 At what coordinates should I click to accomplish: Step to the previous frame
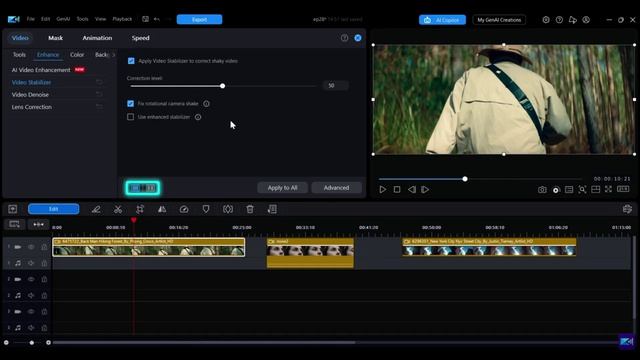[412, 189]
